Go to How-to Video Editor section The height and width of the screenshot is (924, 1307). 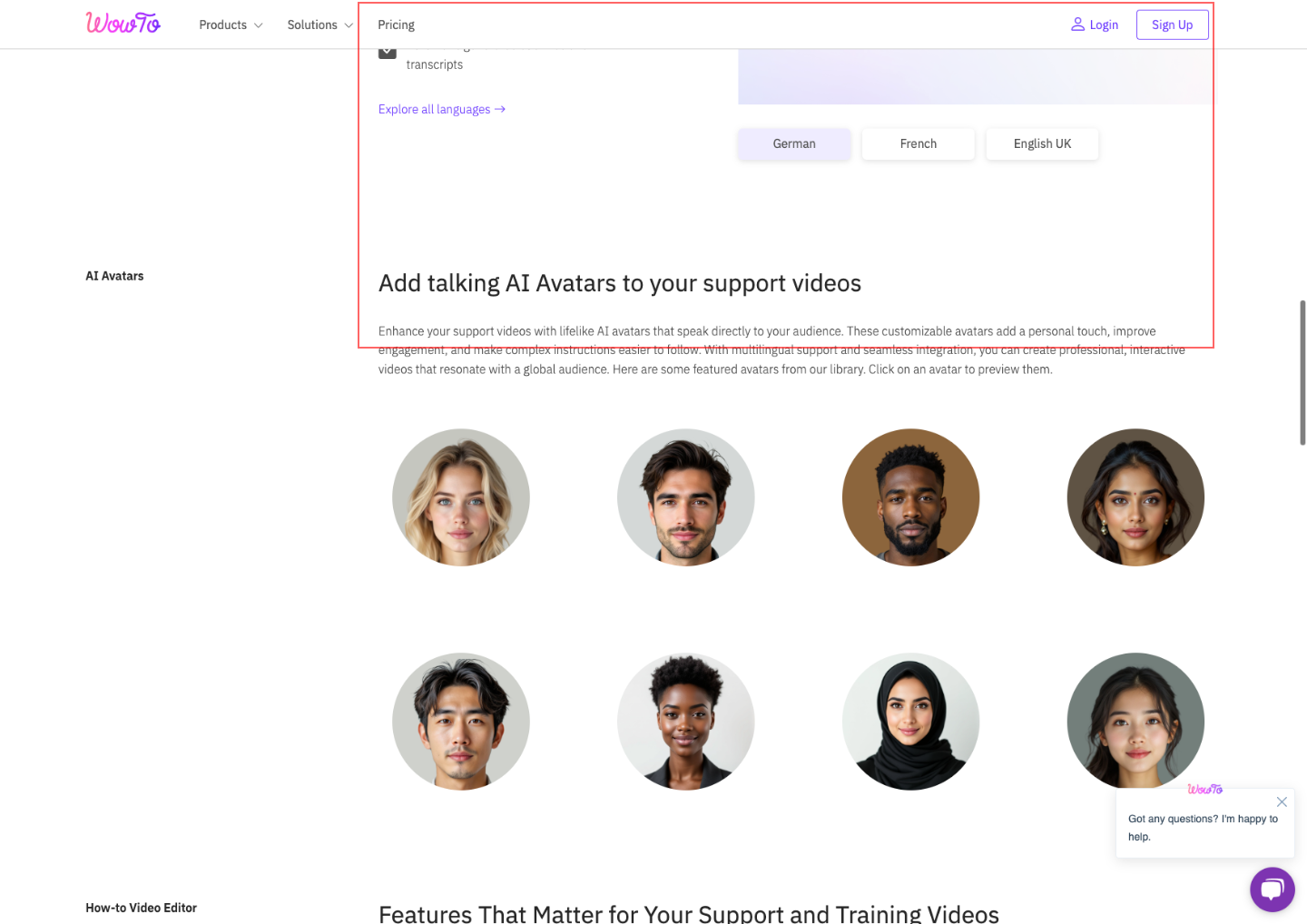[141, 908]
